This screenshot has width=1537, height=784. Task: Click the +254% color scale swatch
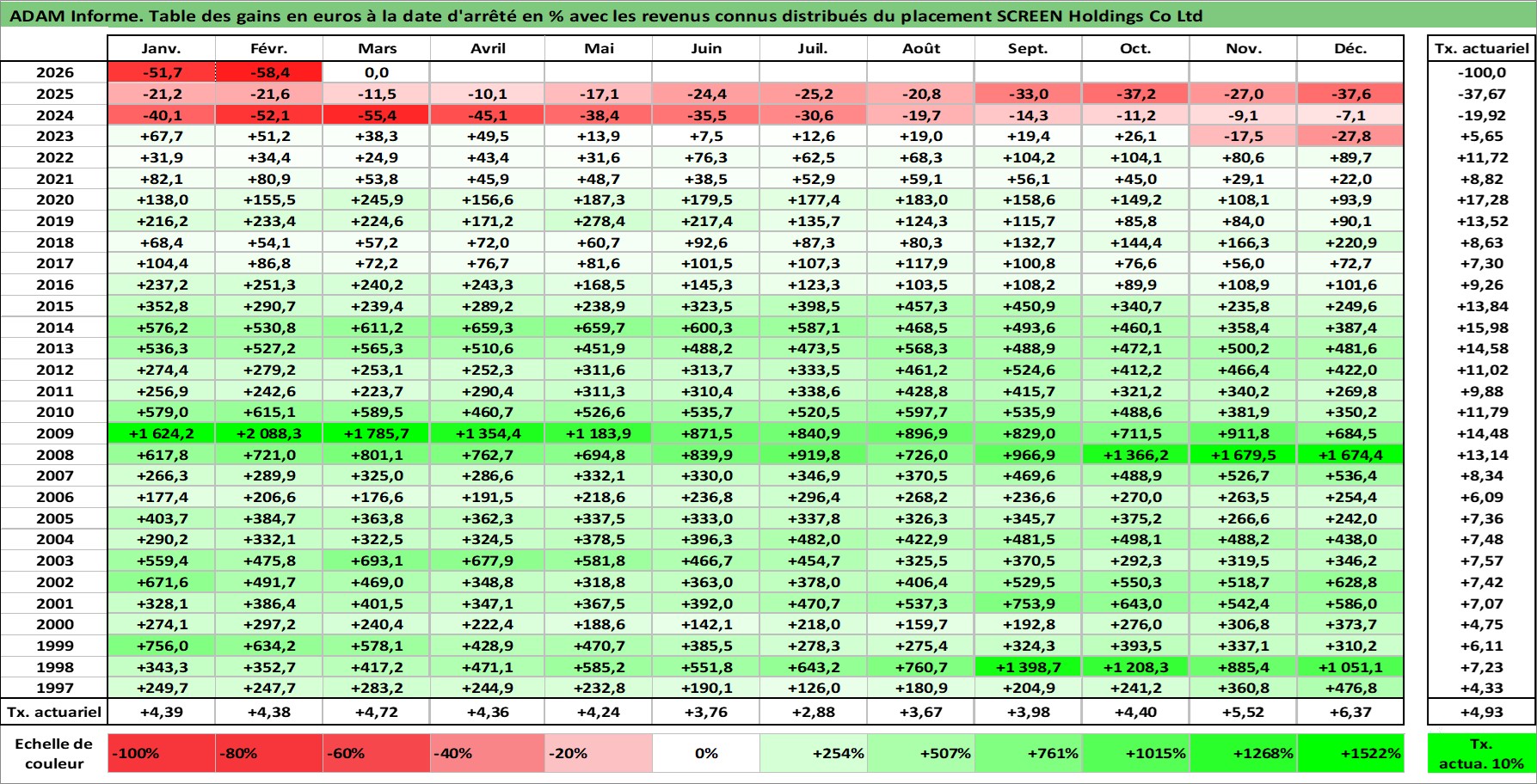(x=814, y=753)
